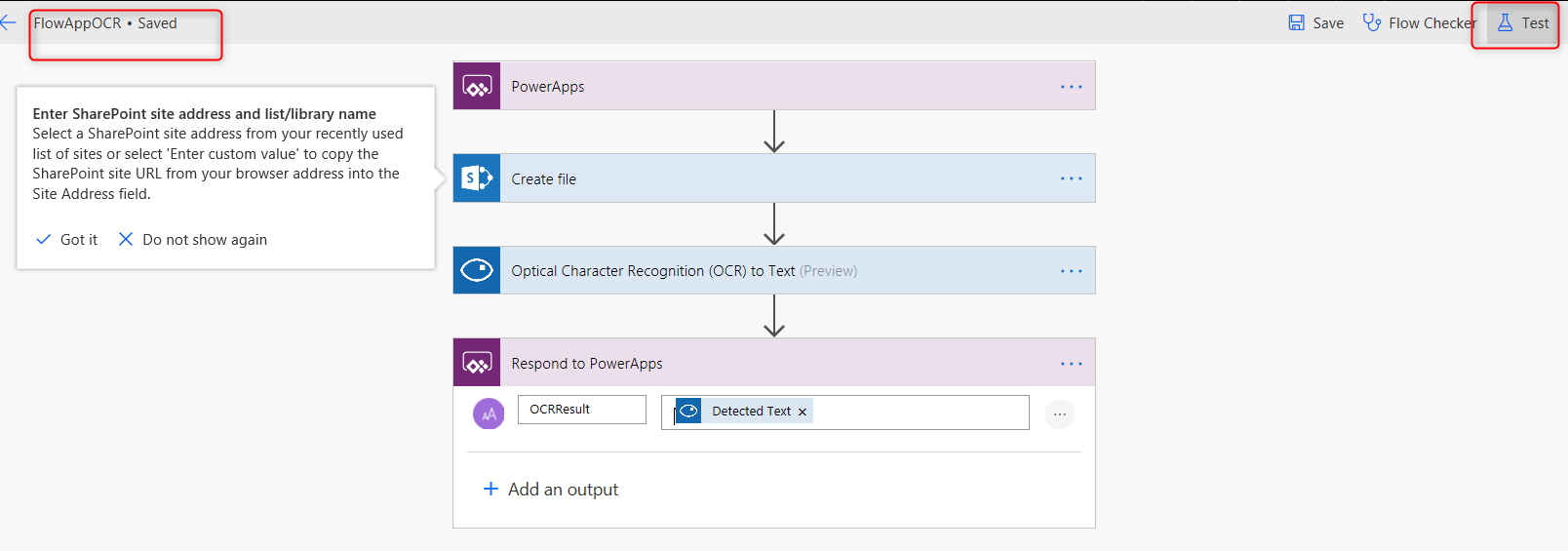Open PowerApps step ellipsis menu
This screenshot has height=551, width=1568.
coord(1072,87)
